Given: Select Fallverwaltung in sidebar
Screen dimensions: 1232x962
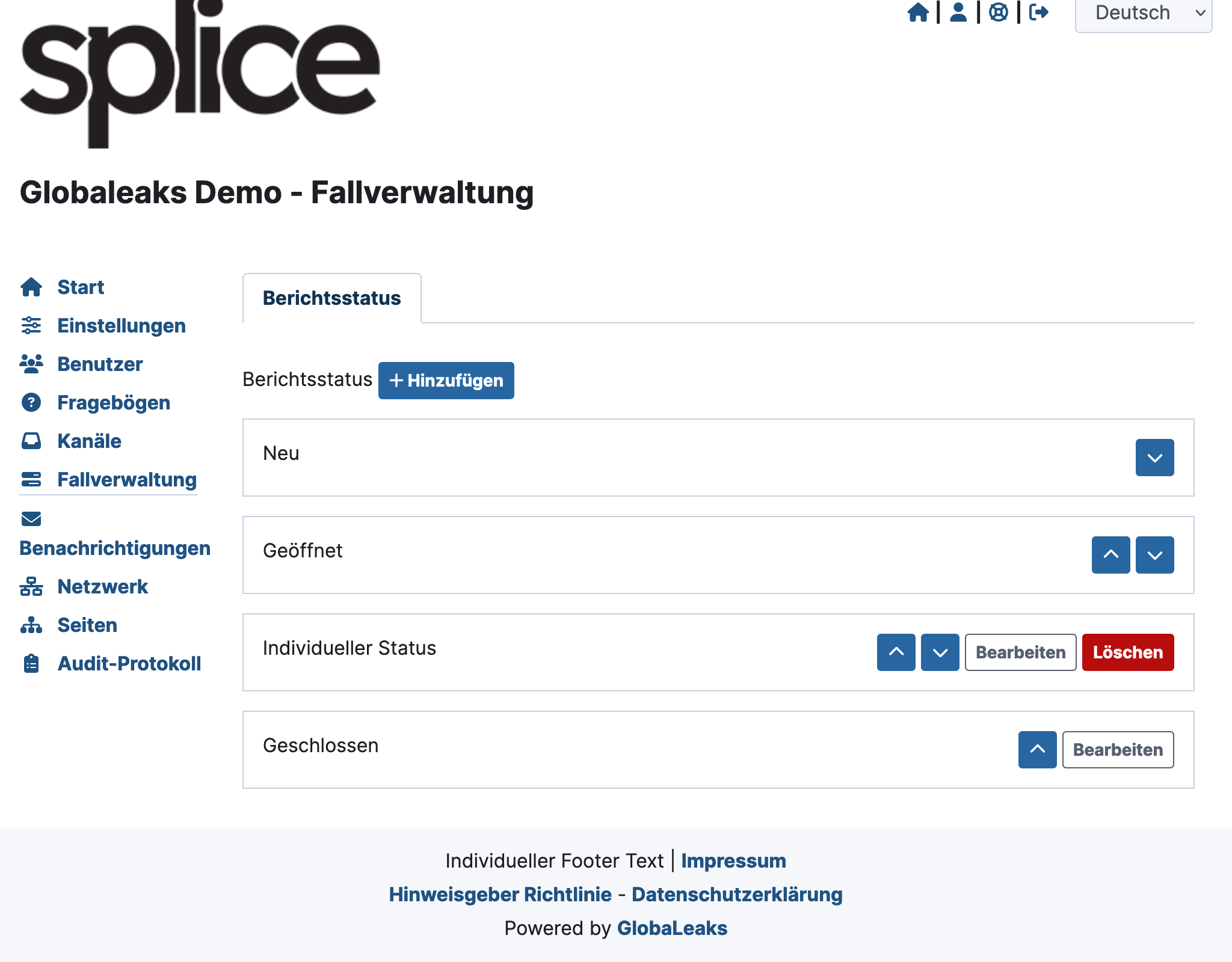Looking at the screenshot, I should (127, 480).
